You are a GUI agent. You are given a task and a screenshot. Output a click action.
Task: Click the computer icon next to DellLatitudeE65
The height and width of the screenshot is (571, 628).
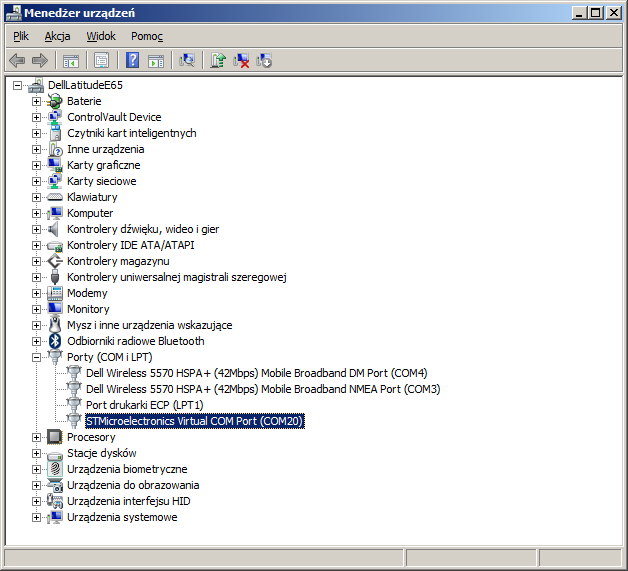(x=36, y=85)
